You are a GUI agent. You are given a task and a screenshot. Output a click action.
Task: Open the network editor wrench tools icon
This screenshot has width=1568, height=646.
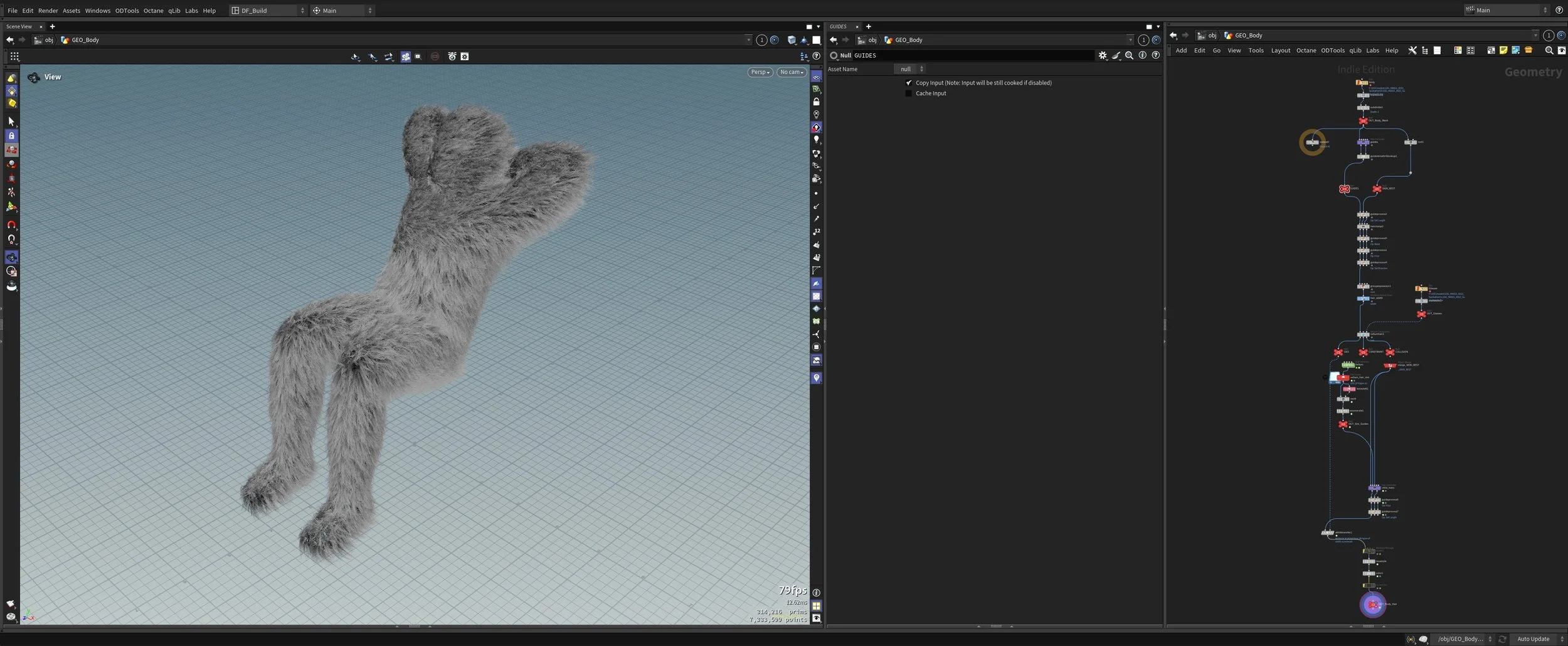(1412, 51)
